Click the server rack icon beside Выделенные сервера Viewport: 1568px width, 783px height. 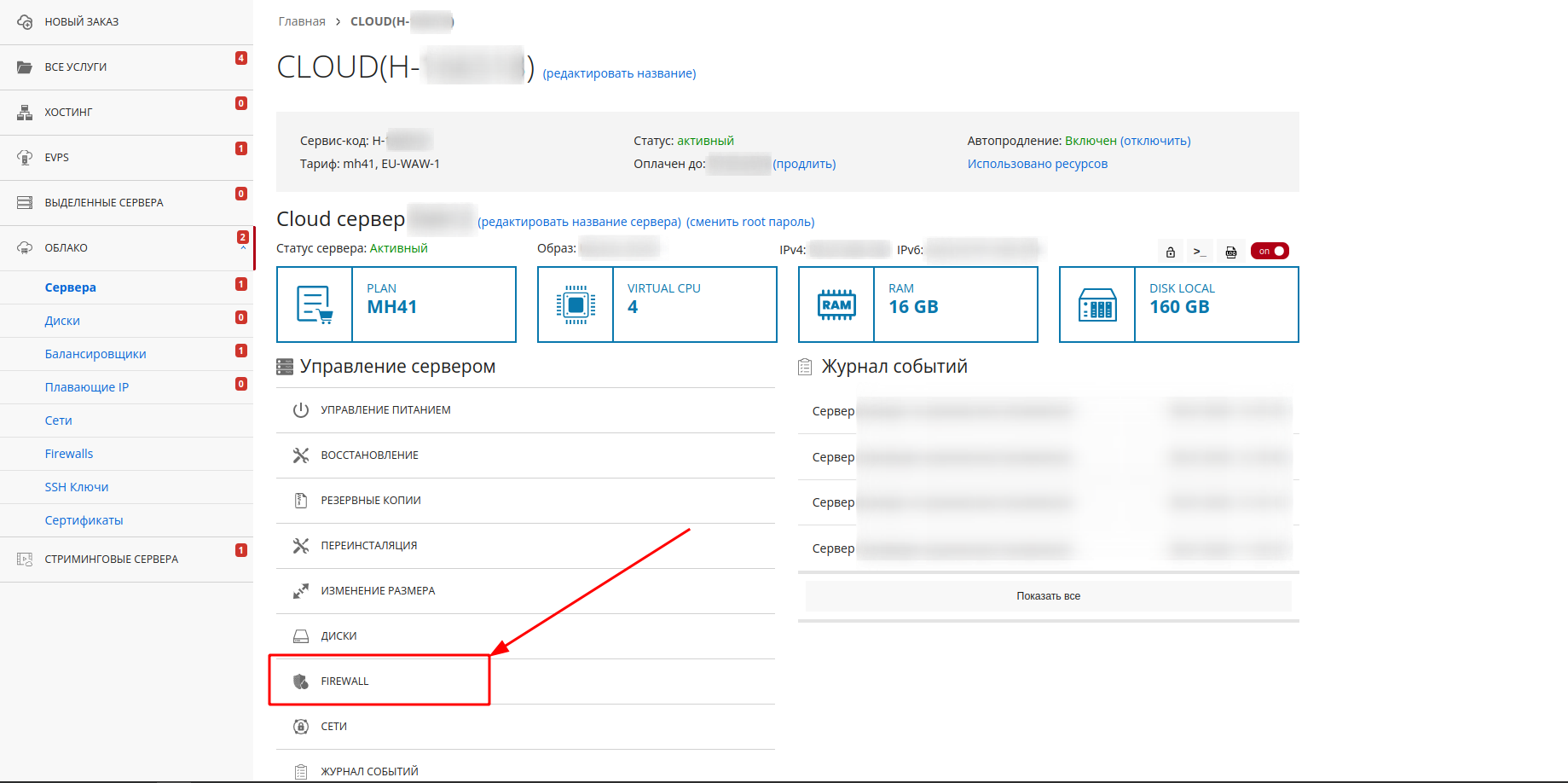(25, 202)
